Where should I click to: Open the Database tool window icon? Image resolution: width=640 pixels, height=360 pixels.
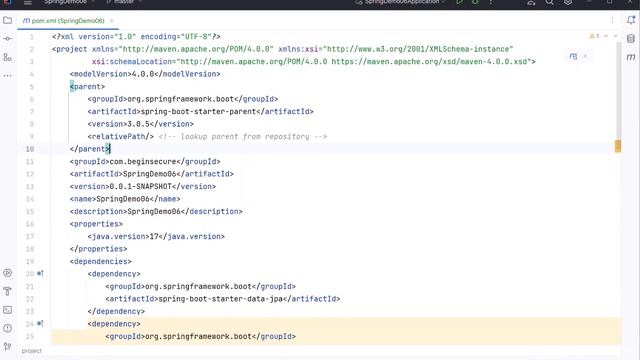[631, 38]
